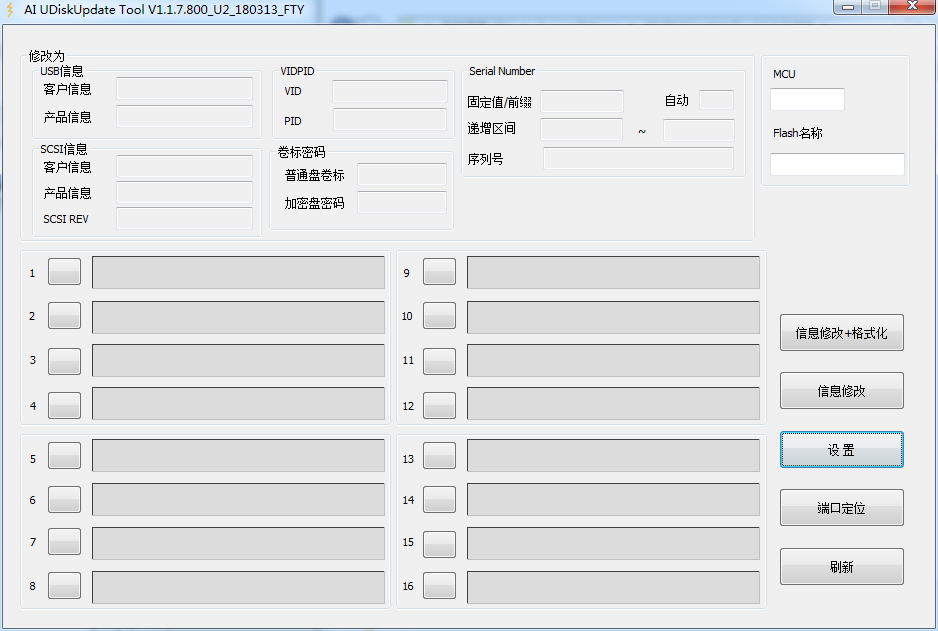Click port 6 status indicator
938x631 pixels.
pyautogui.click(x=64, y=499)
